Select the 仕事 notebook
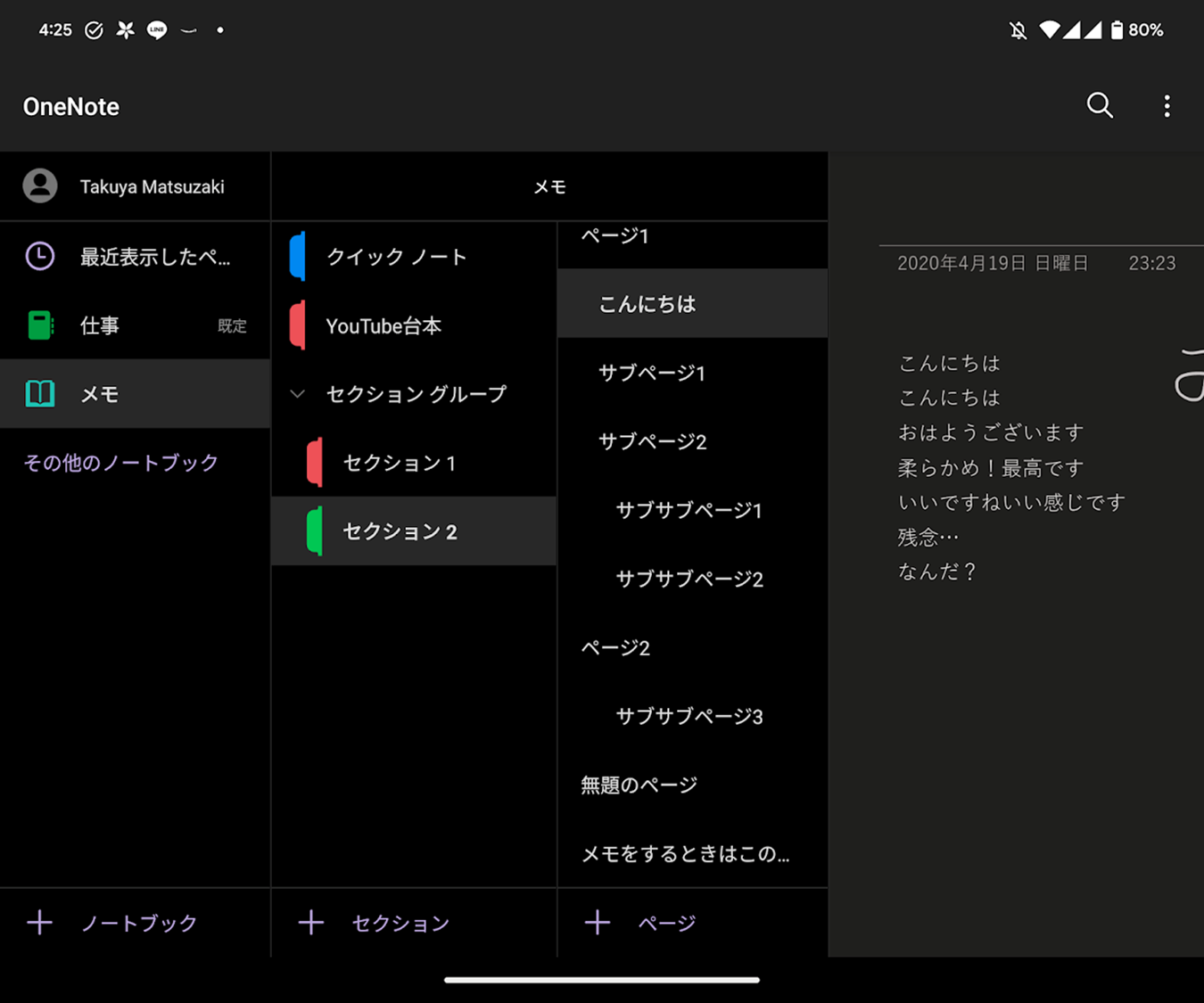 coord(136,325)
